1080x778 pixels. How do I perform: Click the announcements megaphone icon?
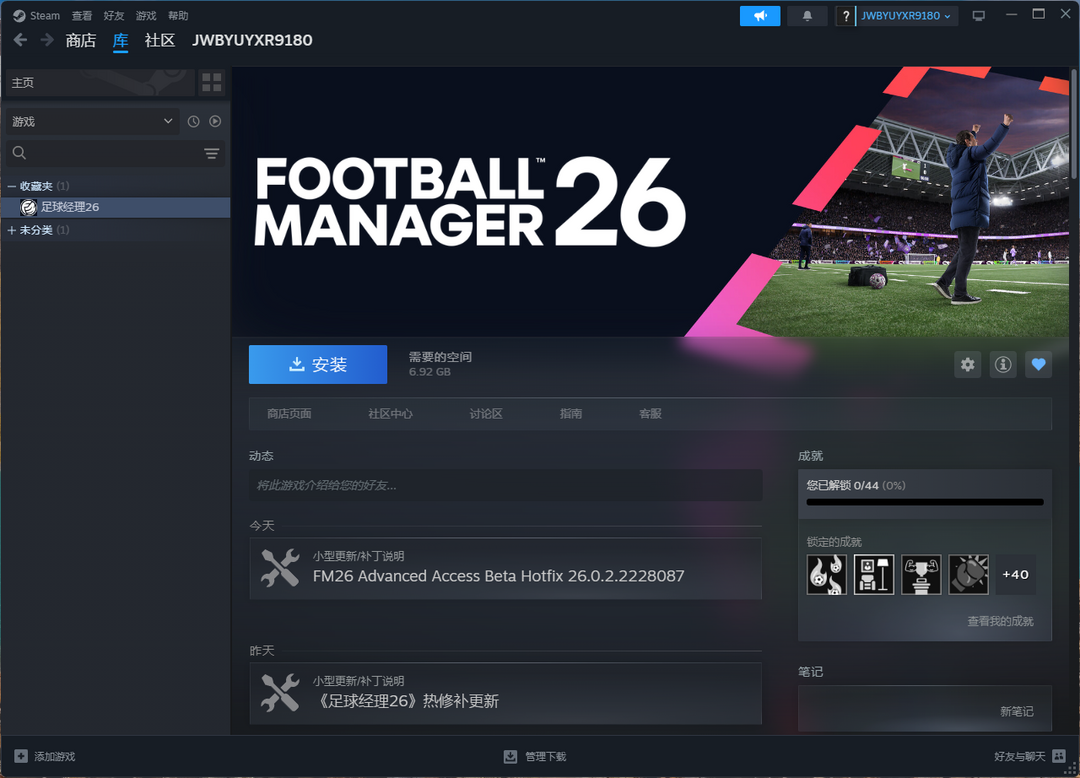(x=759, y=16)
